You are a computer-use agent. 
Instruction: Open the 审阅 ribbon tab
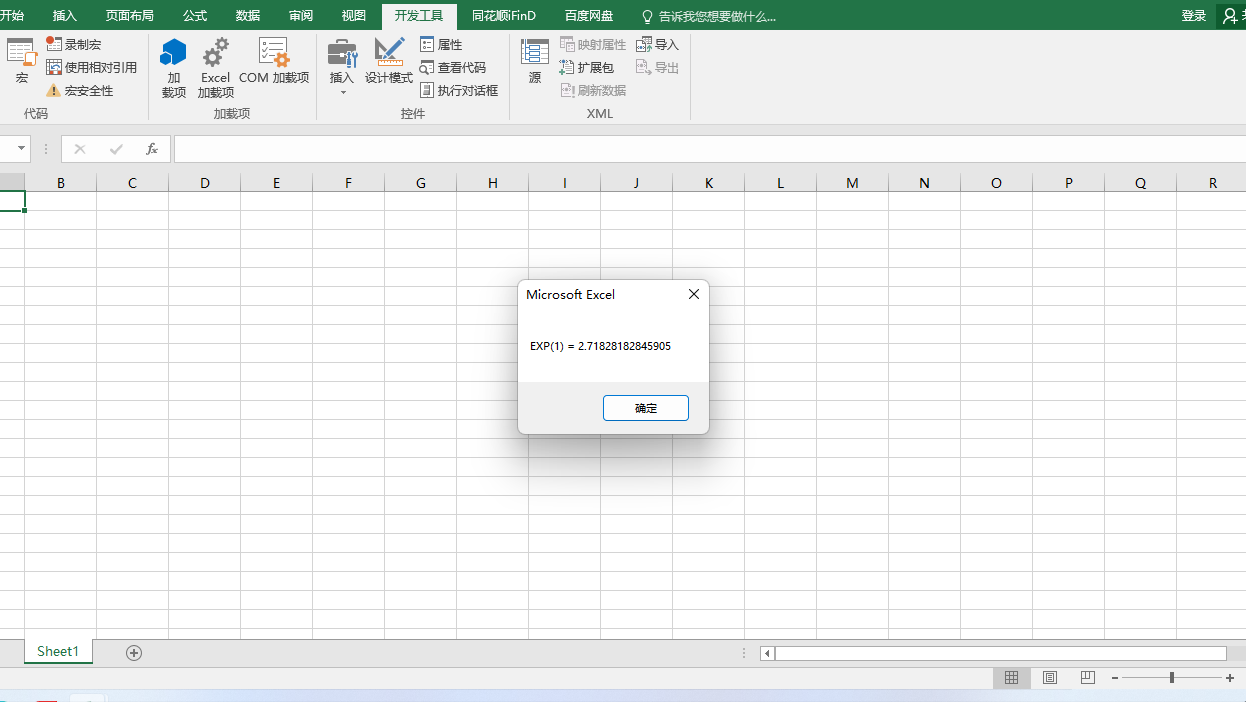coord(301,16)
